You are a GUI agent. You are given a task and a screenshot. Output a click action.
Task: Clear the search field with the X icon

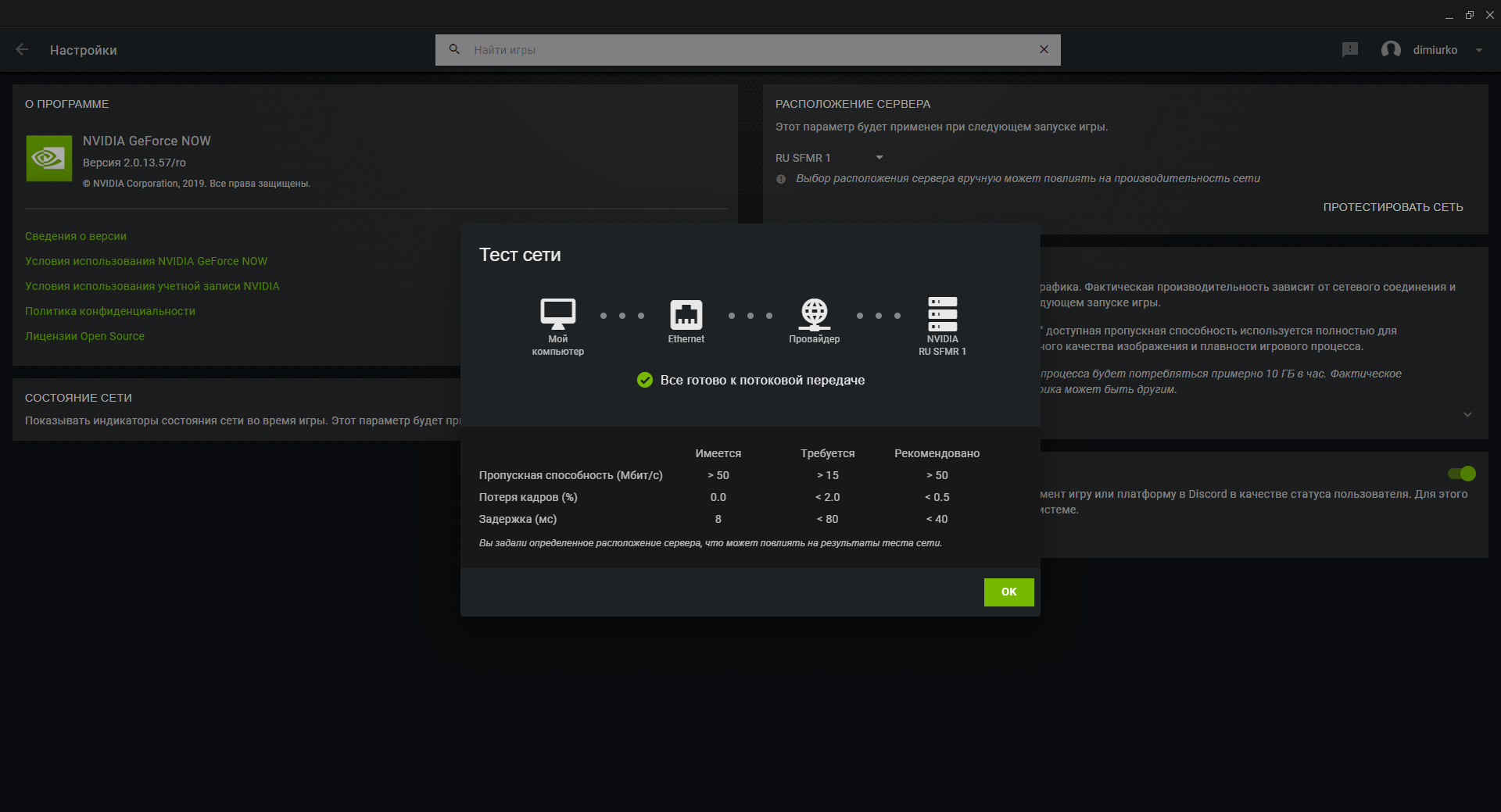1044,49
